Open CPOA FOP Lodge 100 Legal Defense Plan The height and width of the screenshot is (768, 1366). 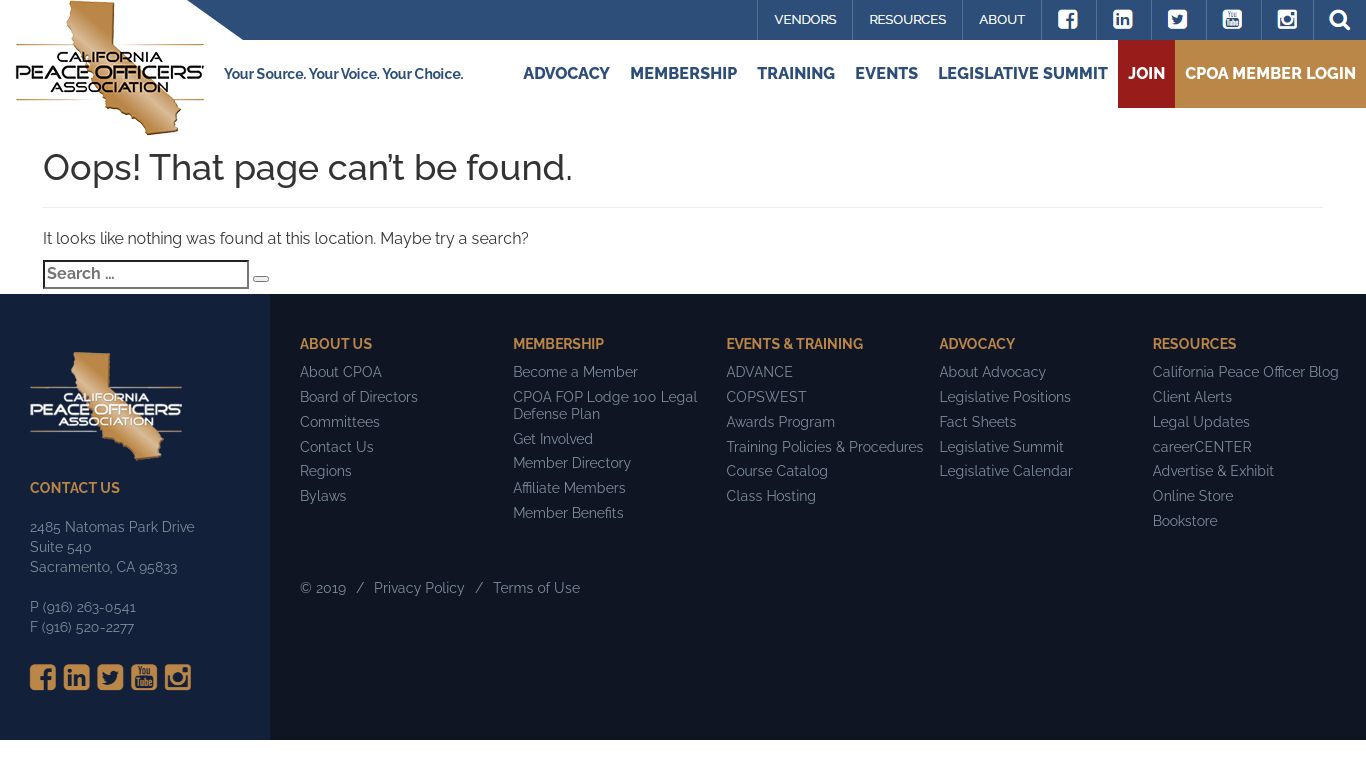pos(605,405)
